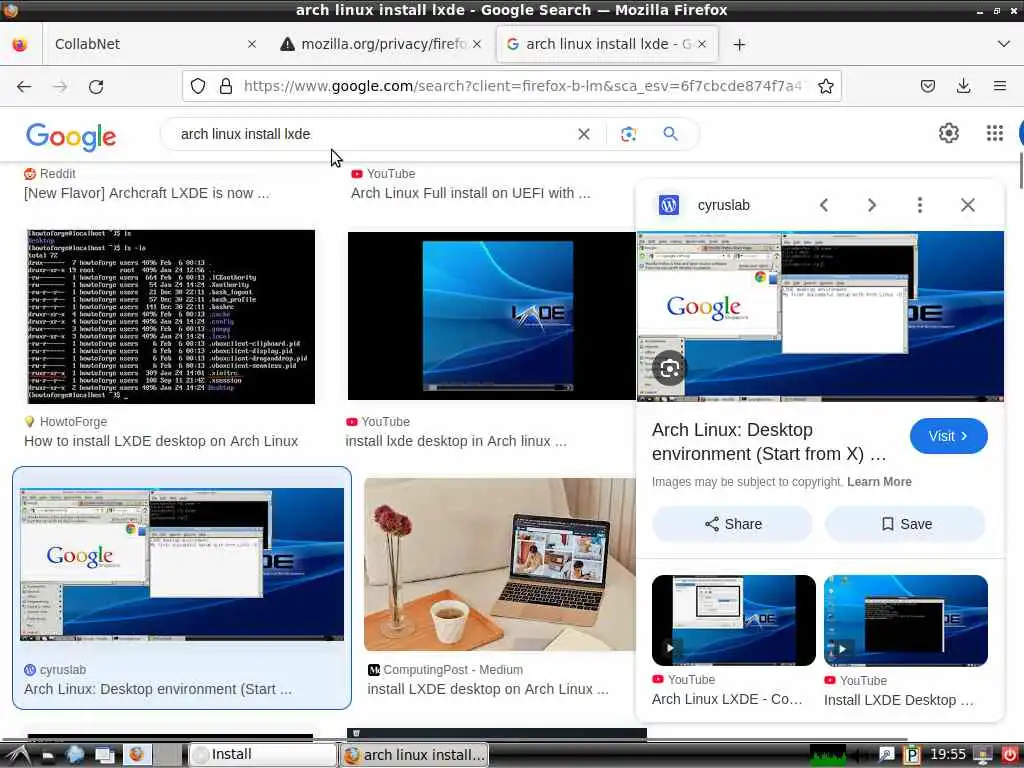Open 'install lxde desktop in Arch linux' link
The height and width of the screenshot is (768, 1024).
[x=456, y=441]
